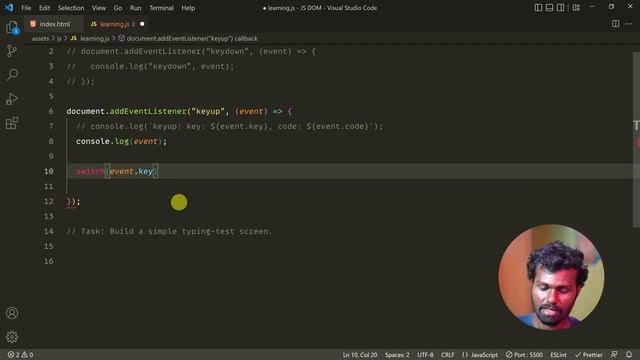The image size is (640, 360).
Task: Open the Search view
Action: 12,75
